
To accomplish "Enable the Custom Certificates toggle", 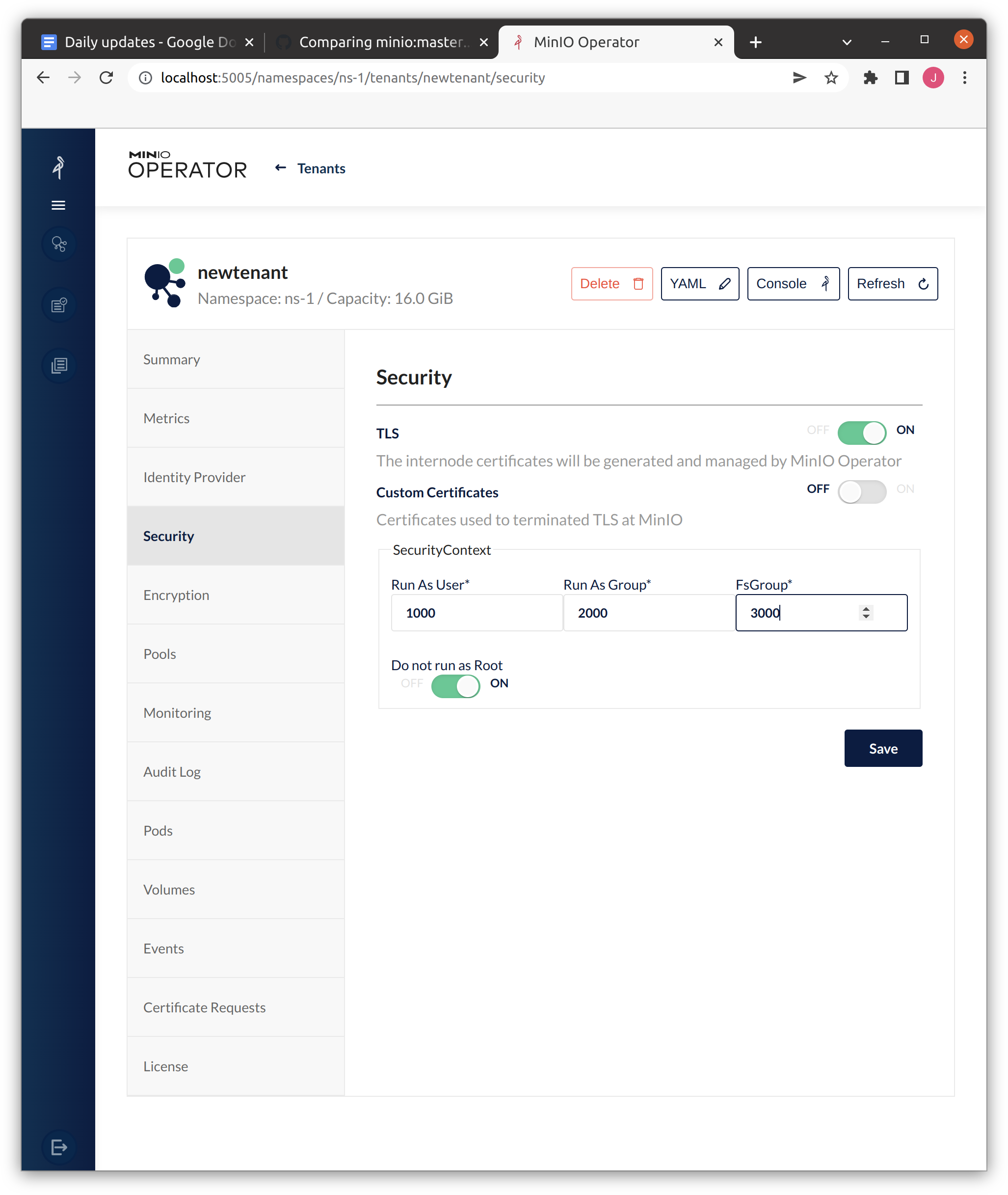I will pos(861,492).
